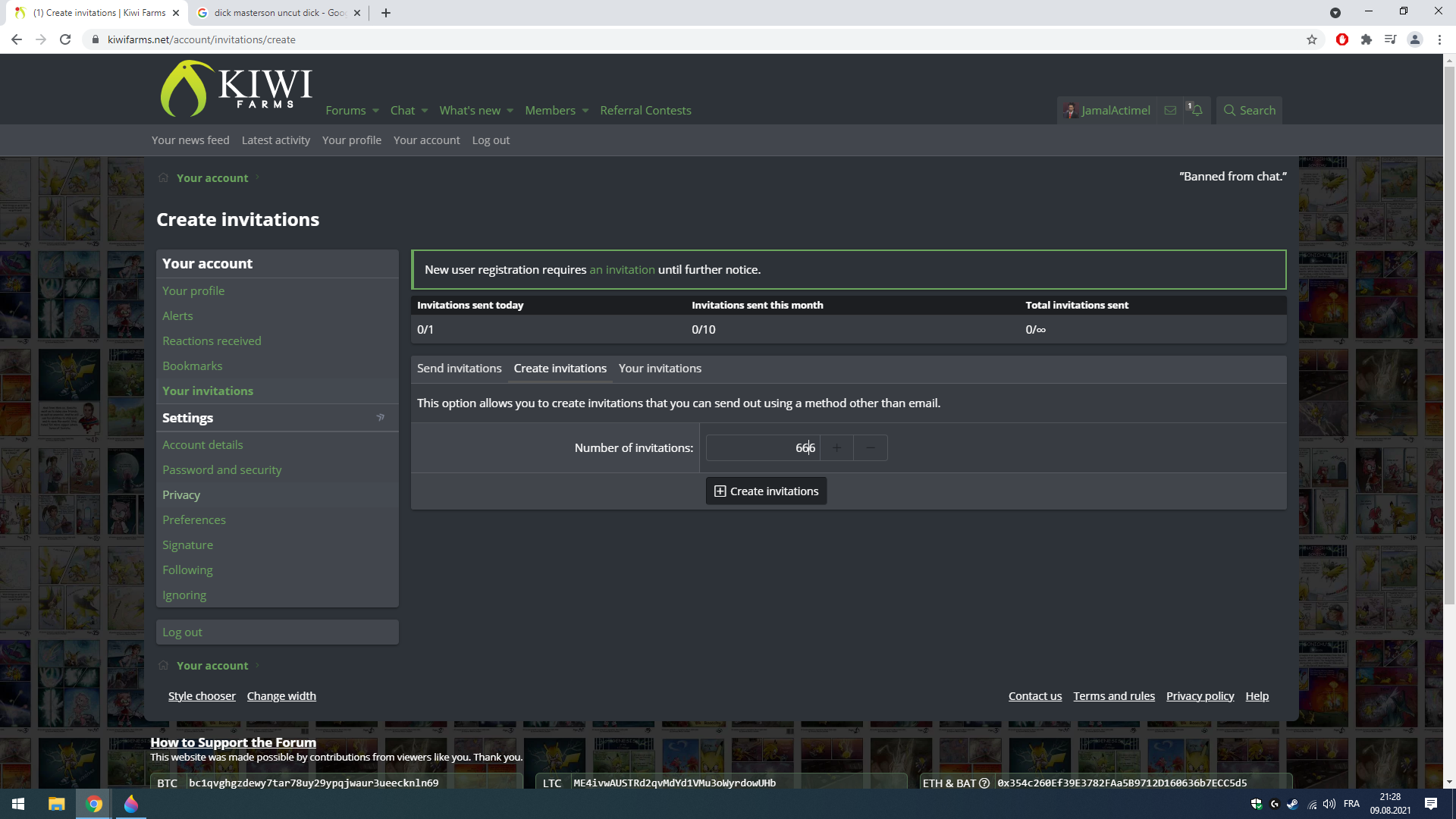The width and height of the screenshot is (1456, 819).
Task: Switch to the Google search browser tab
Action: 278,13
